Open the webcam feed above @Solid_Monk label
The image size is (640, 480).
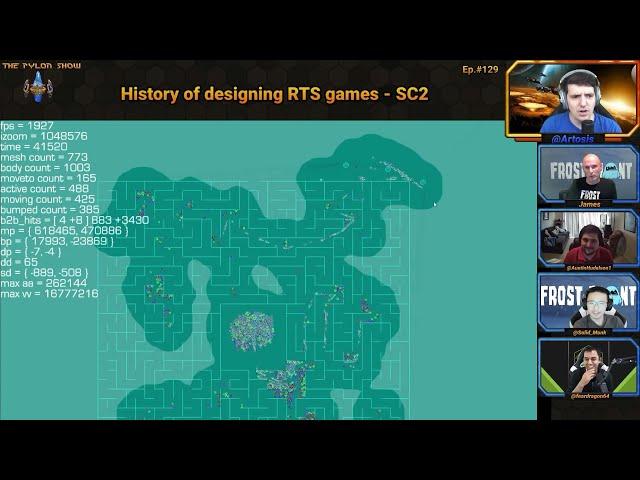tap(588, 301)
